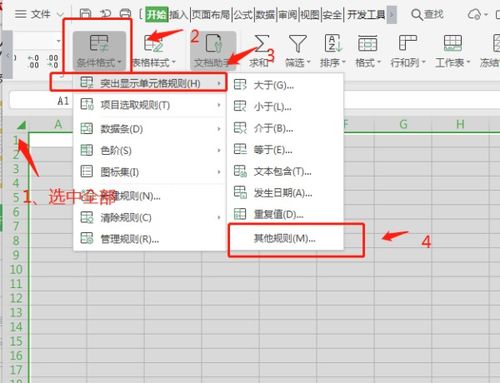Click the A1 name box
The height and width of the screenshot is (383, 500).
[41, 100]
